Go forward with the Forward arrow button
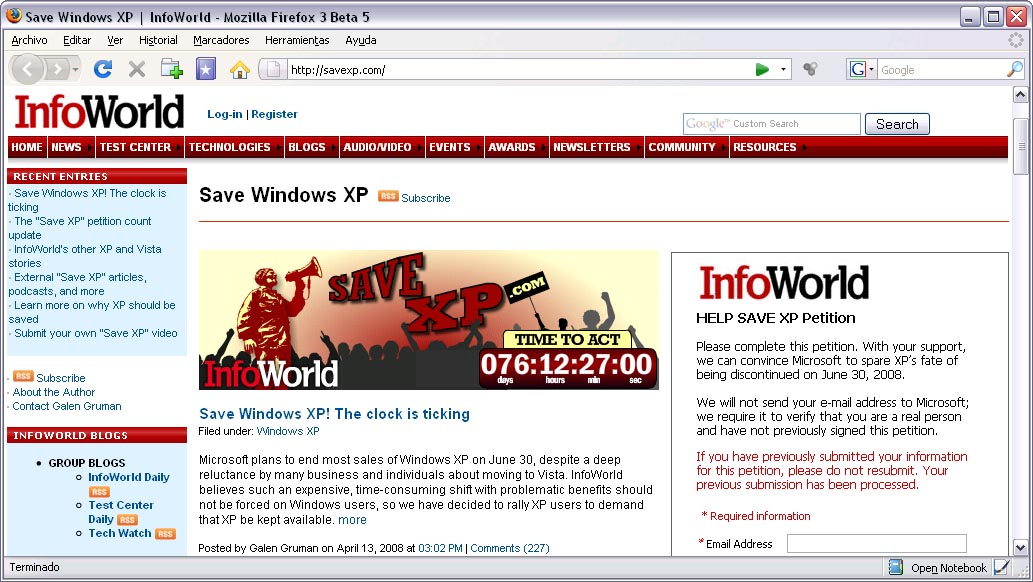The height and width of the screenshot is (582, 1033). (x=58, y=69)
